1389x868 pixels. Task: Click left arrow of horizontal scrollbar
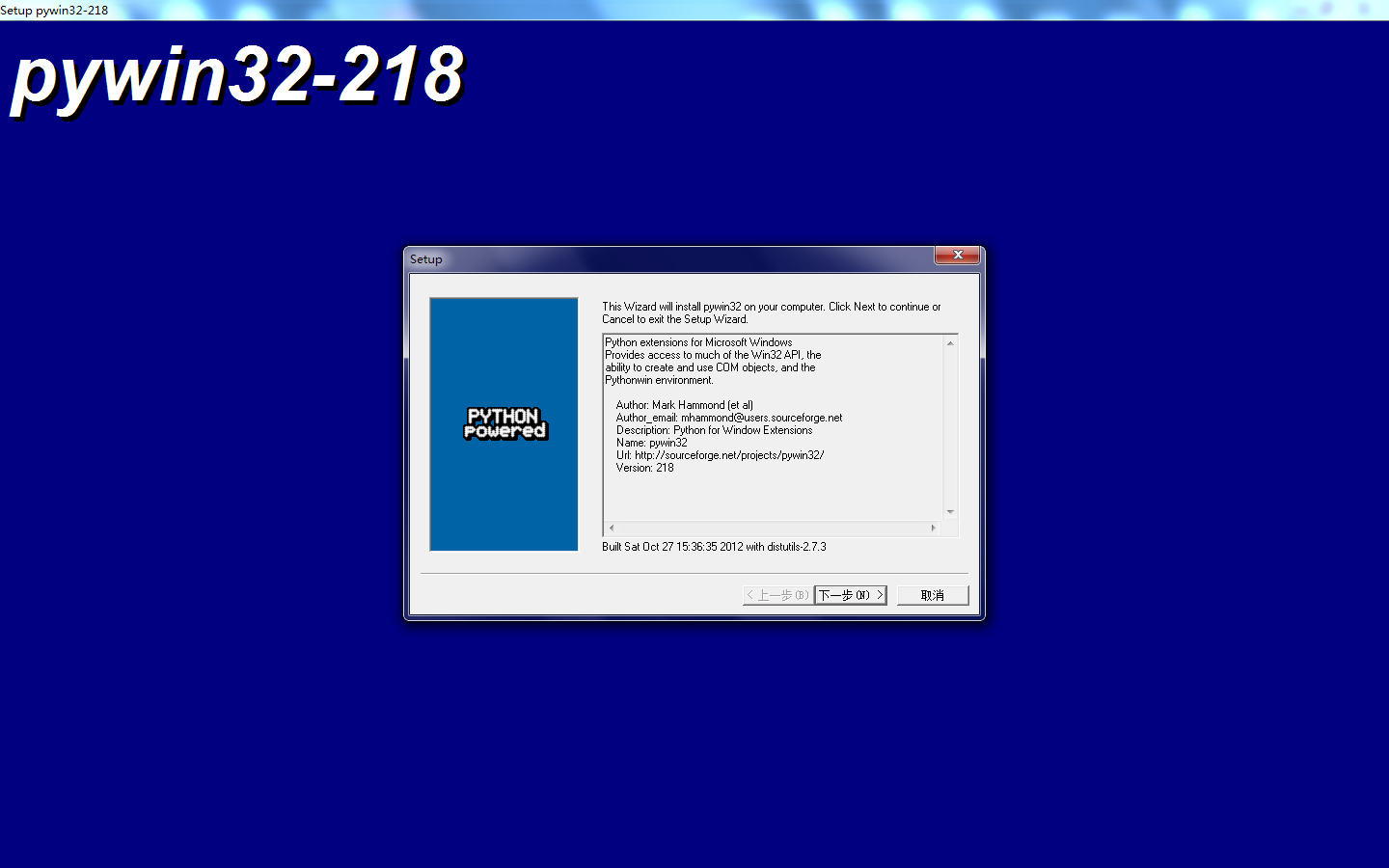(x=612, y=528)
